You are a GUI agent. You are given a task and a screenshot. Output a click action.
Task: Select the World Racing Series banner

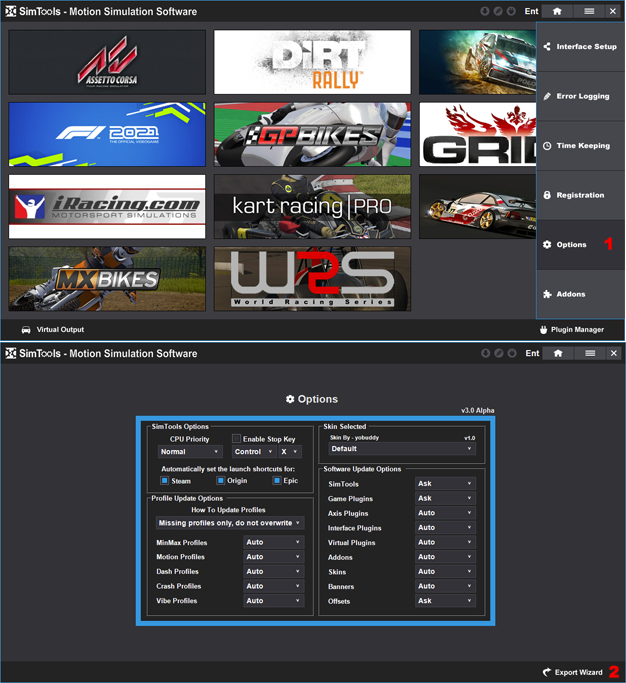click(x=312, y=279)
